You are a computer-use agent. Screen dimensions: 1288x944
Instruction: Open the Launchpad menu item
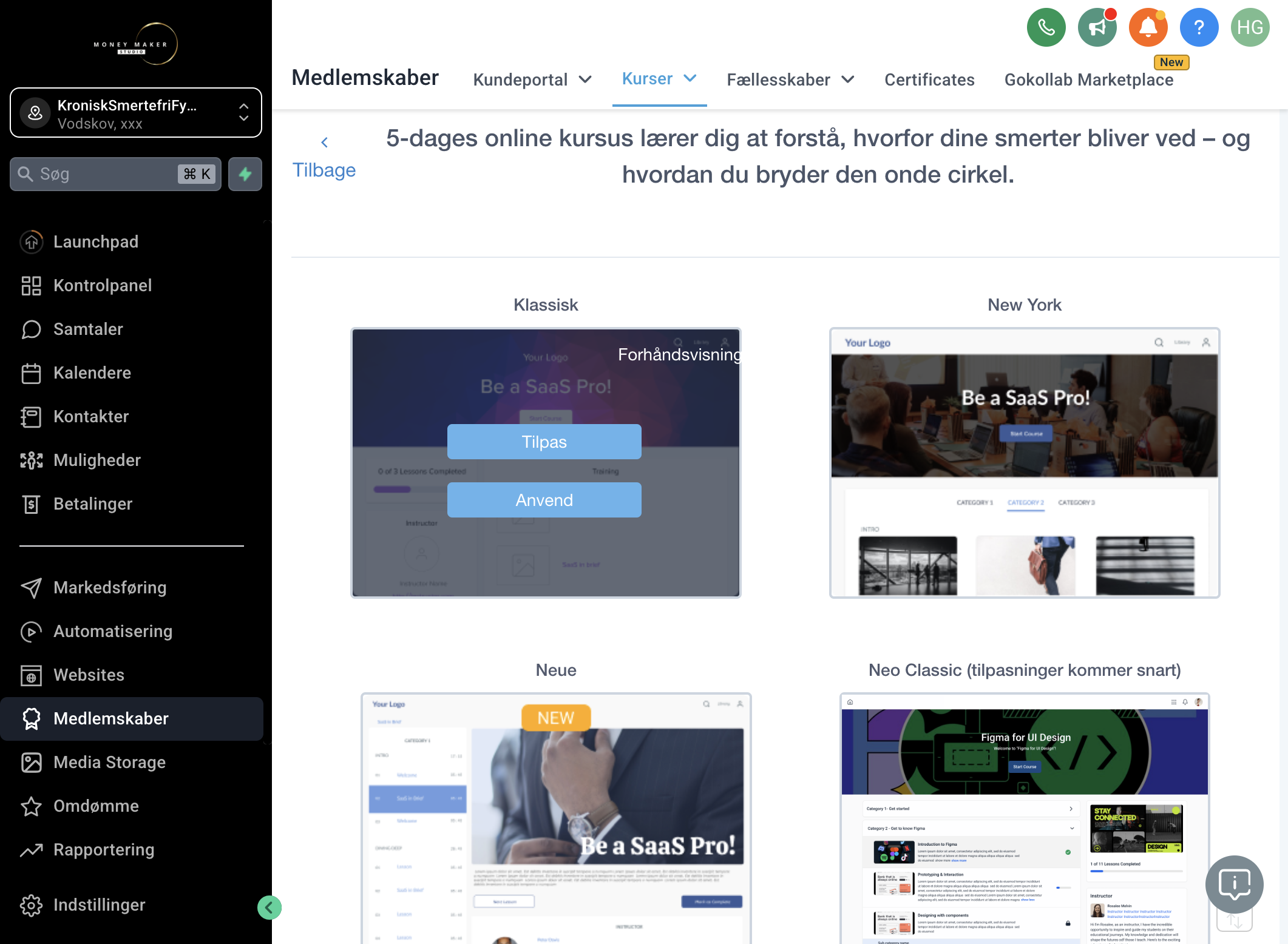tap(96, 241)
